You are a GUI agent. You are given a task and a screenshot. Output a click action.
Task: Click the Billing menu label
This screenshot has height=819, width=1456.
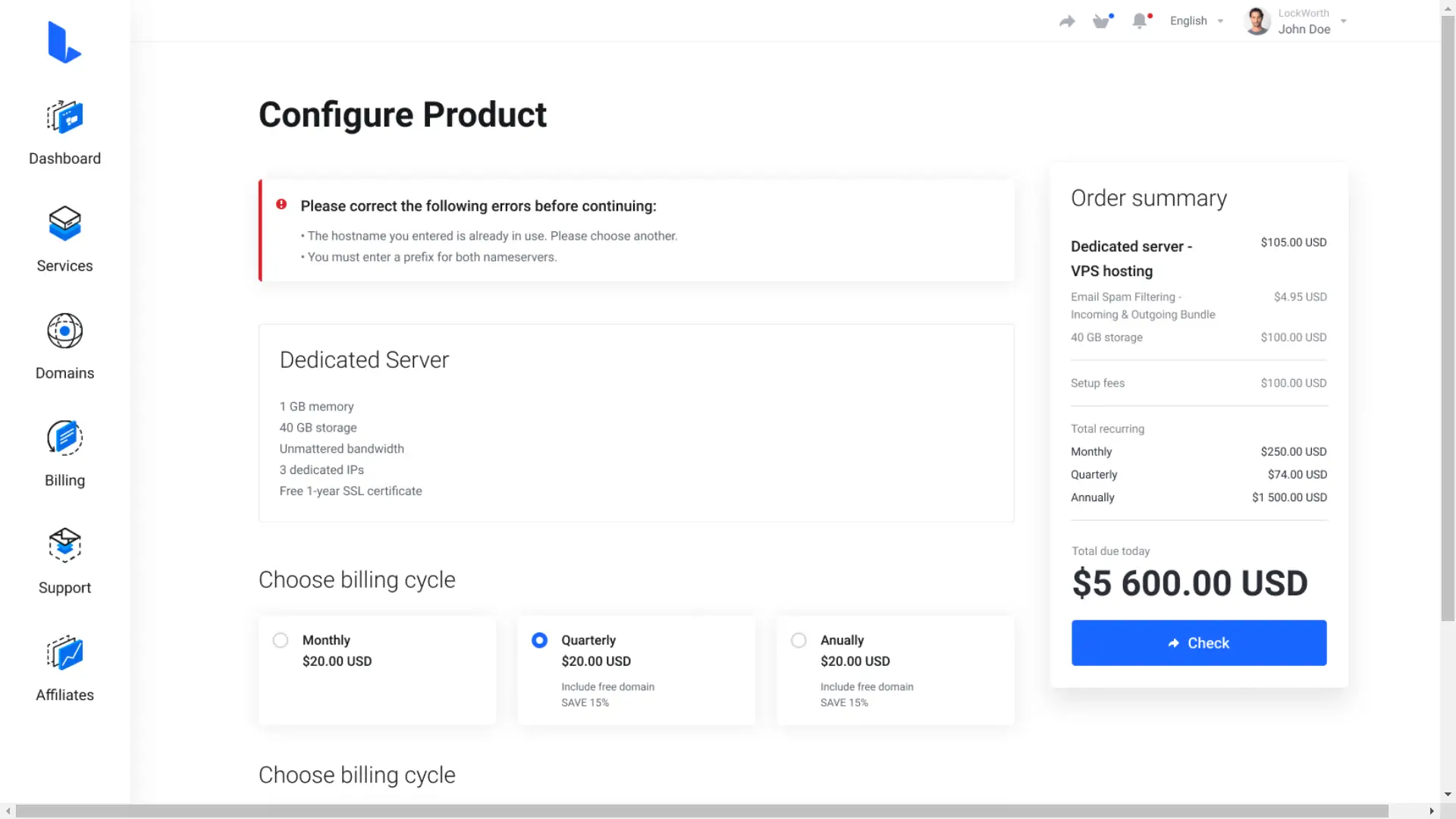pyautogui.click(x=64, y=481)
